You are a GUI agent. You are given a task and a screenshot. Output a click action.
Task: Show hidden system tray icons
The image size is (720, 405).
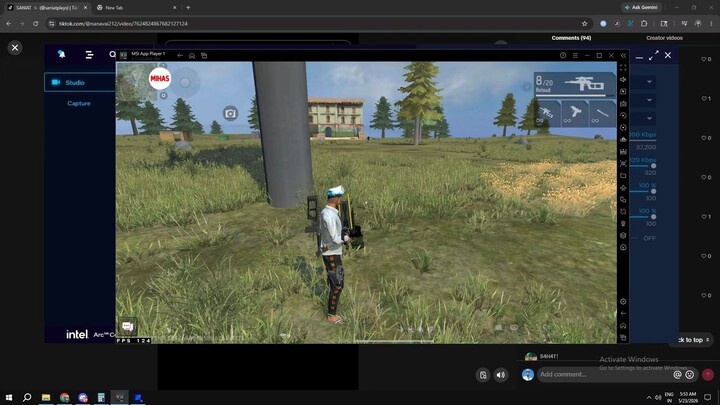click(x=649, y=398)
